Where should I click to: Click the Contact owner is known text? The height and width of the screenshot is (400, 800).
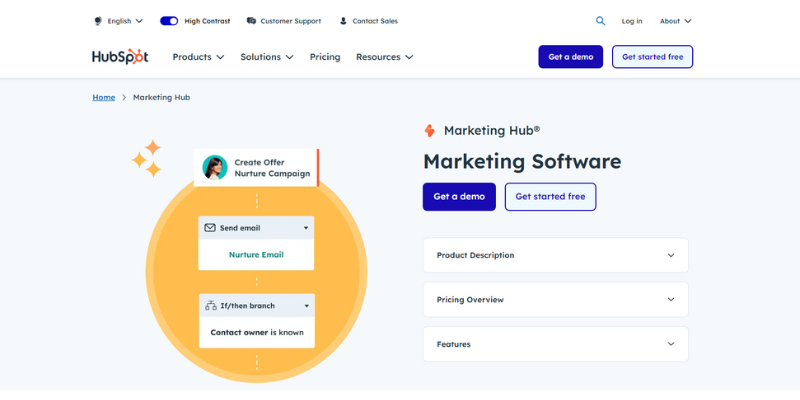point(257,332)
